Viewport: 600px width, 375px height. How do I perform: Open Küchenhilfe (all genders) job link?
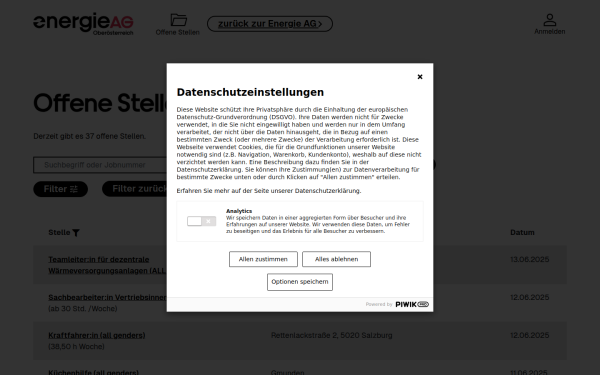(x=93, y=372)
